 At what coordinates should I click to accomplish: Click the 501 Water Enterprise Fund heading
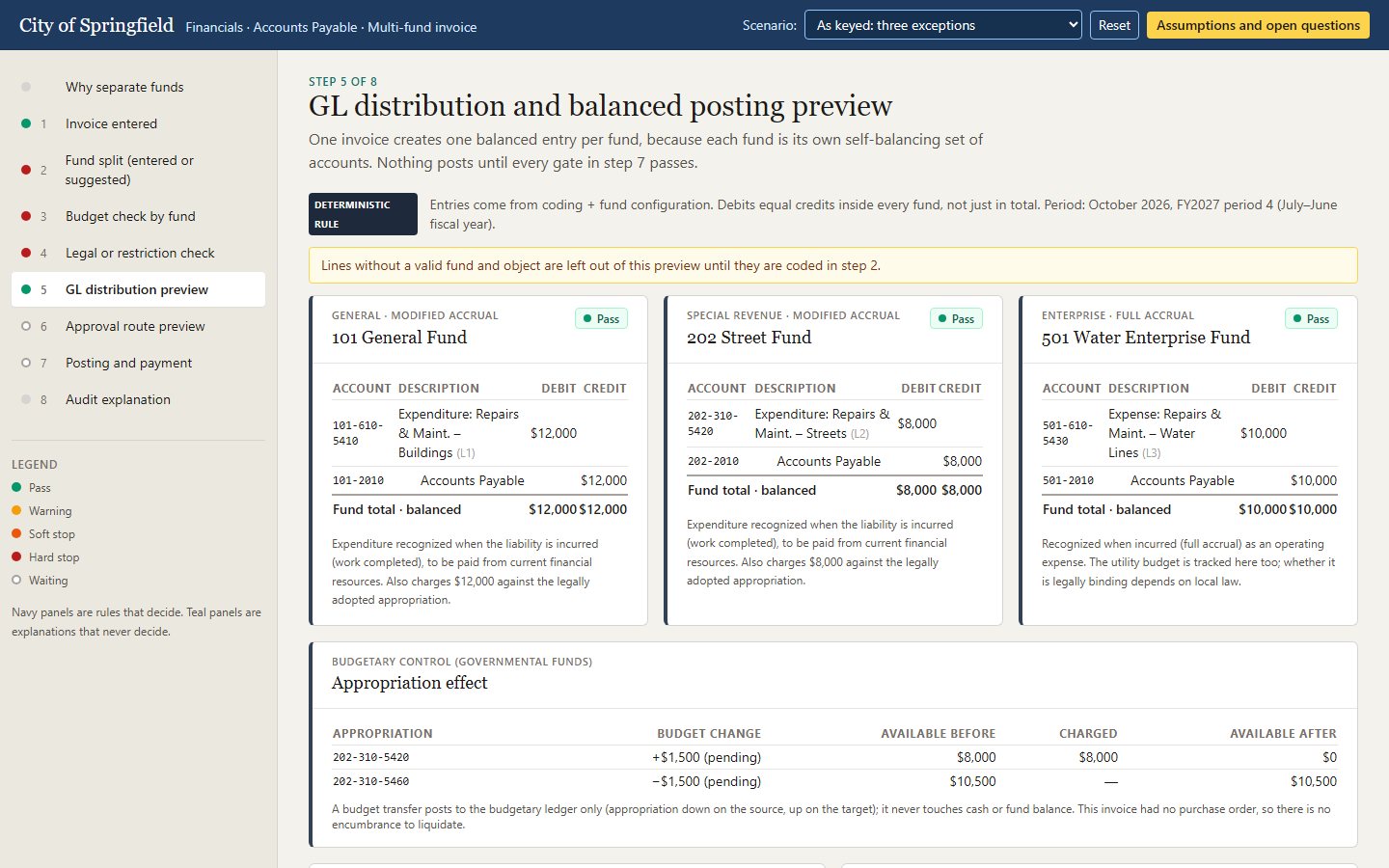pyautogui.click(x=1146, y=338)
